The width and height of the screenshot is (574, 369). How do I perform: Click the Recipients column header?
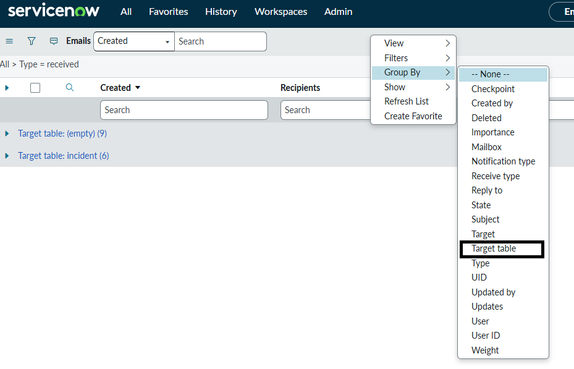300,88
